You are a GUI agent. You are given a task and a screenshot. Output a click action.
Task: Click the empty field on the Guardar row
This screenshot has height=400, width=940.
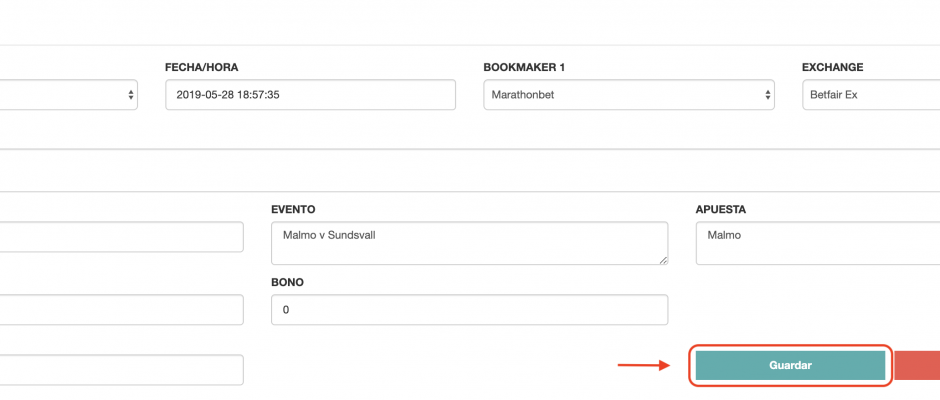coord(122,369)
